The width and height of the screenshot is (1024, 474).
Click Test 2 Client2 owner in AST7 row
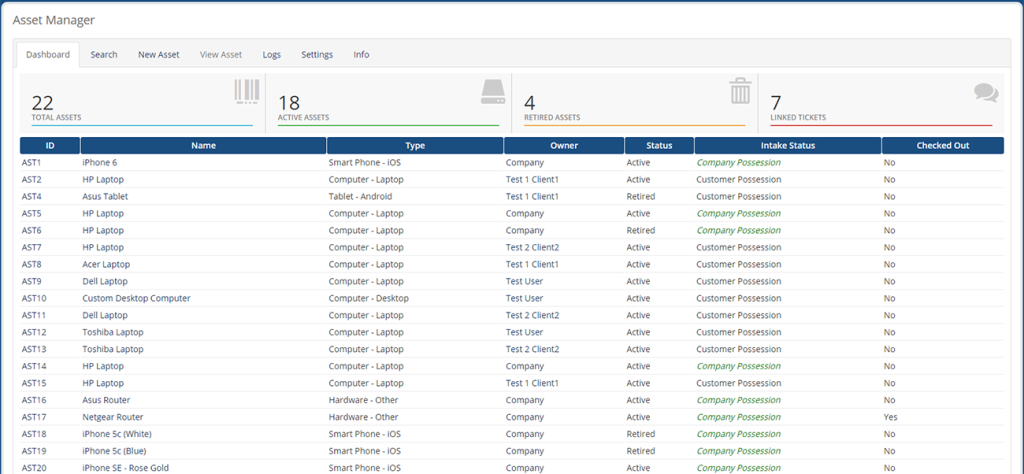[x=532, y=247]
